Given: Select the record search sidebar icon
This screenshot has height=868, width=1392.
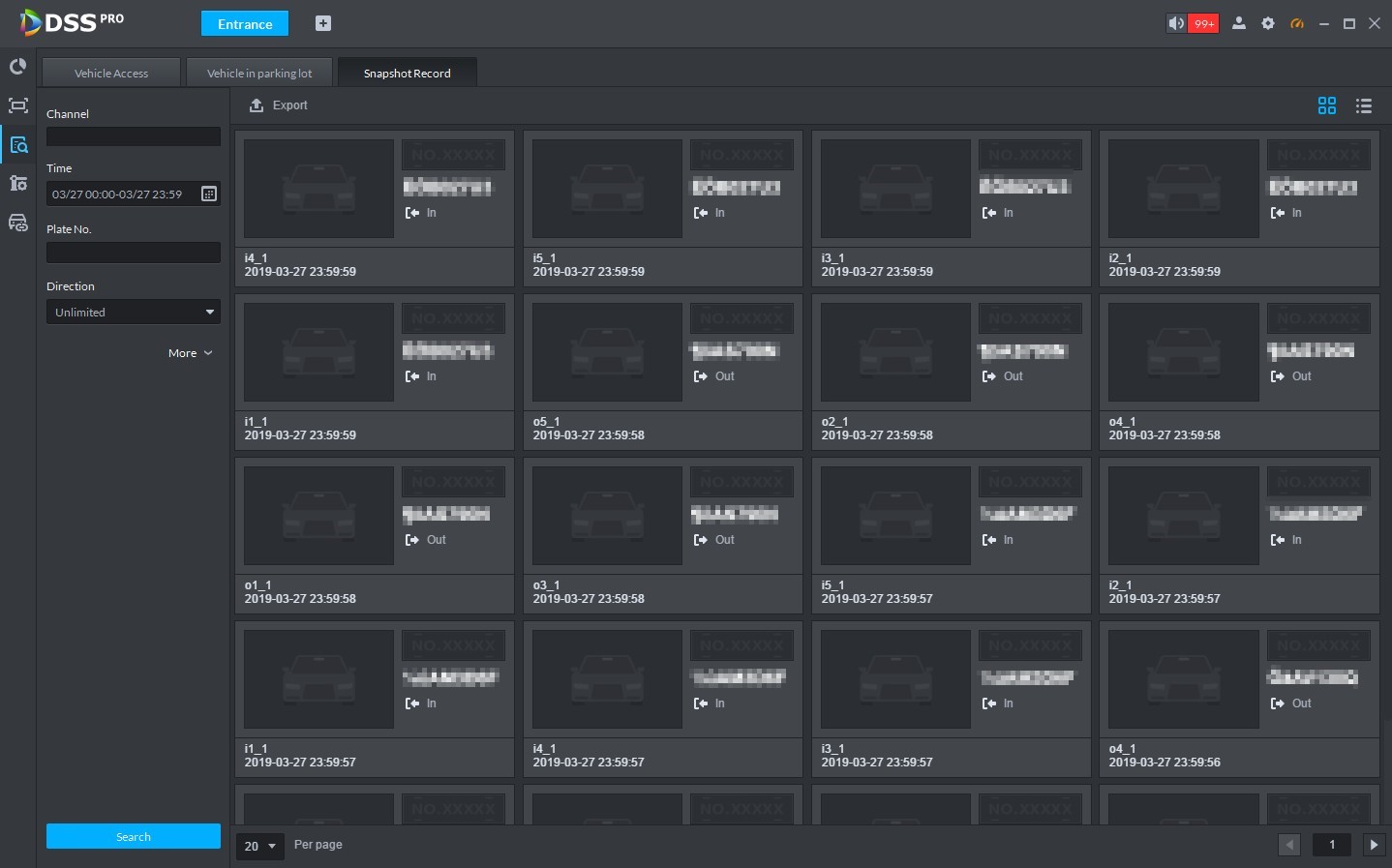Looking at the screenshot, I should coord(17,145).
